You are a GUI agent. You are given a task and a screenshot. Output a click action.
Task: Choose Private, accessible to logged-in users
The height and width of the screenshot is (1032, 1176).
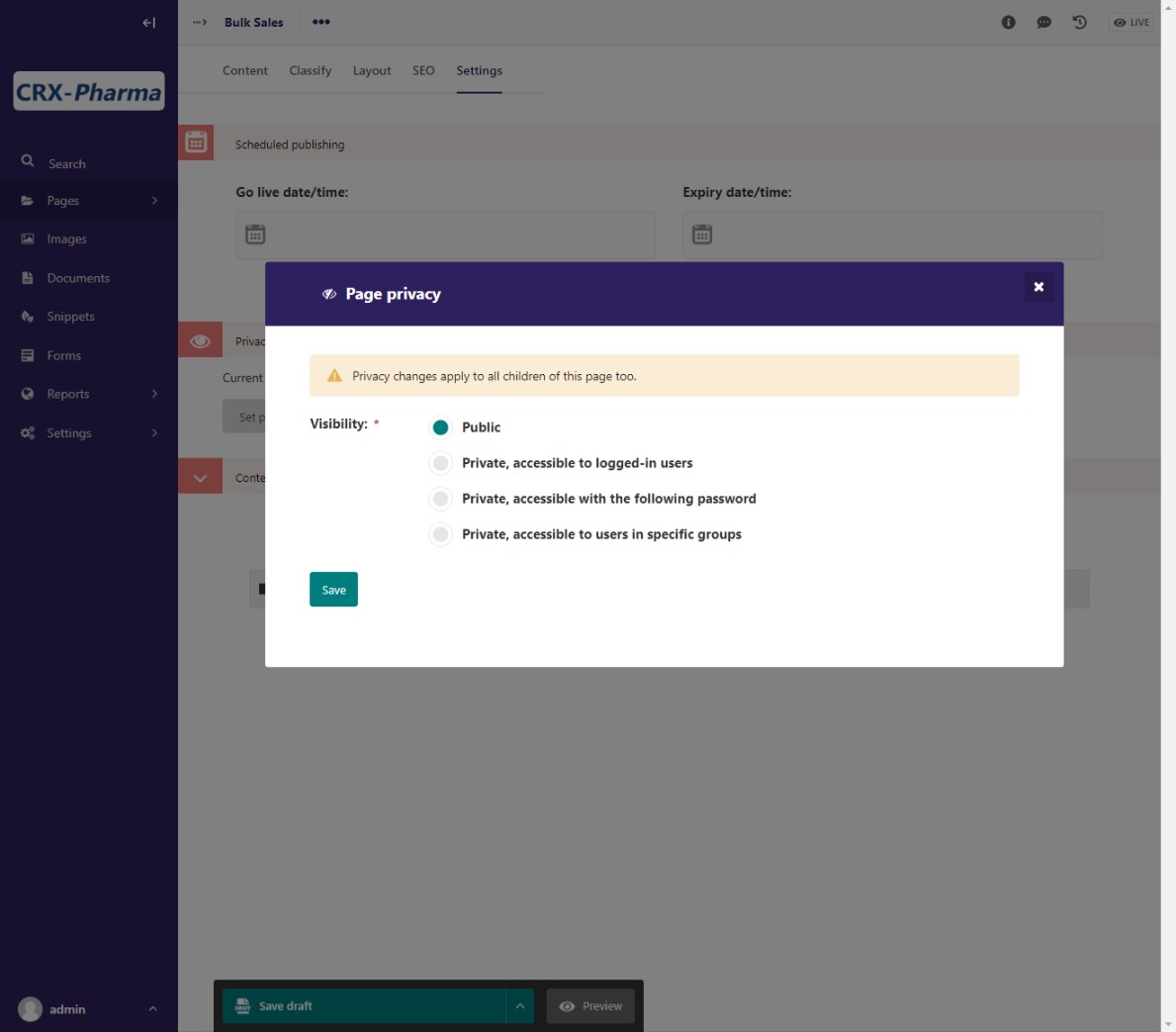pos(441,463)
